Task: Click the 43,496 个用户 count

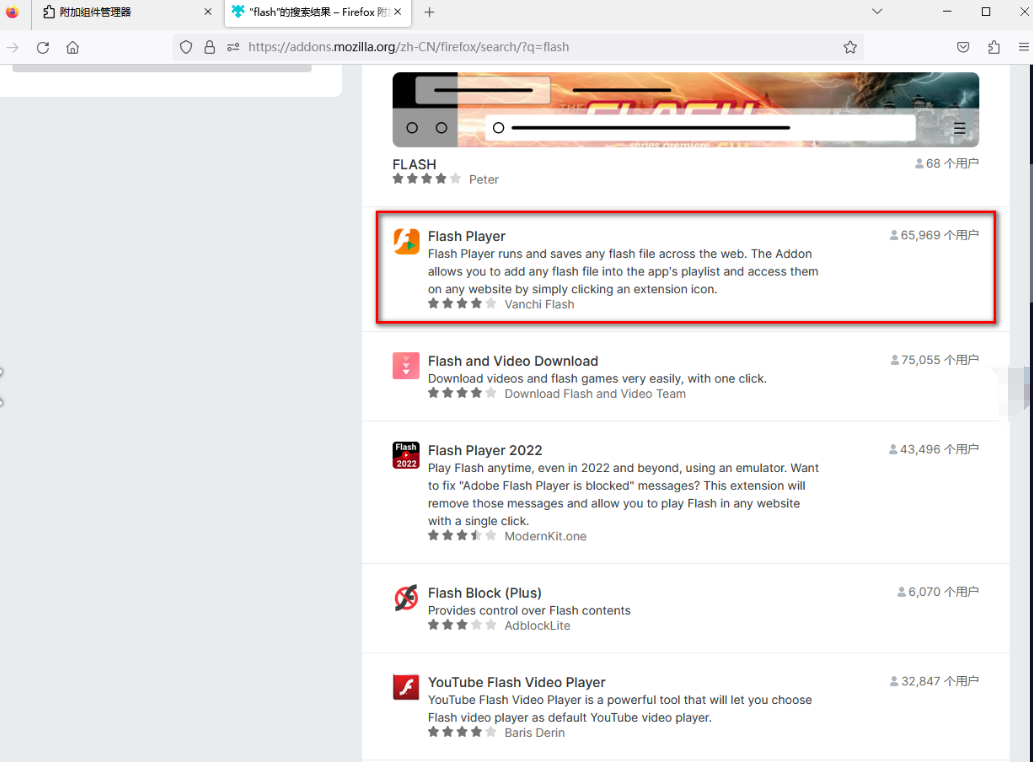Action: coord(934,449)
